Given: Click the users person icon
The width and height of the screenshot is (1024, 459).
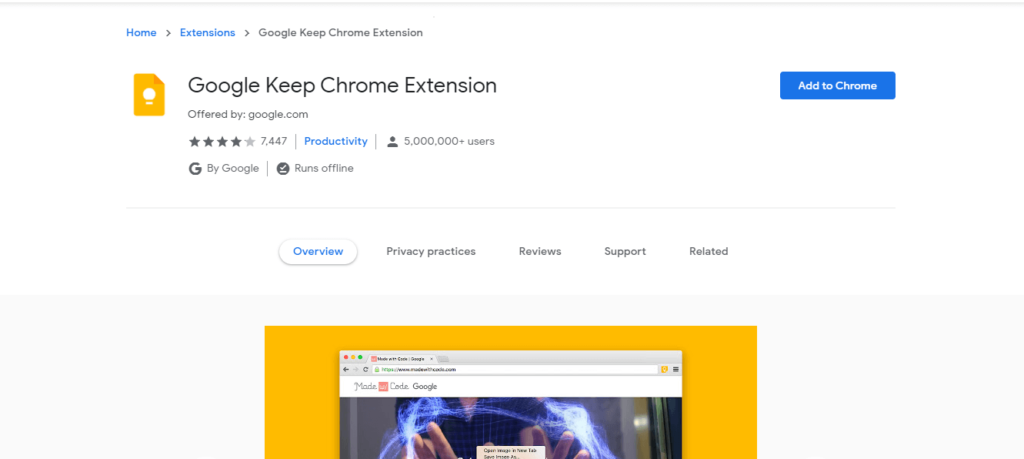Looking at the screenshot, I should (x=392, y=142).
